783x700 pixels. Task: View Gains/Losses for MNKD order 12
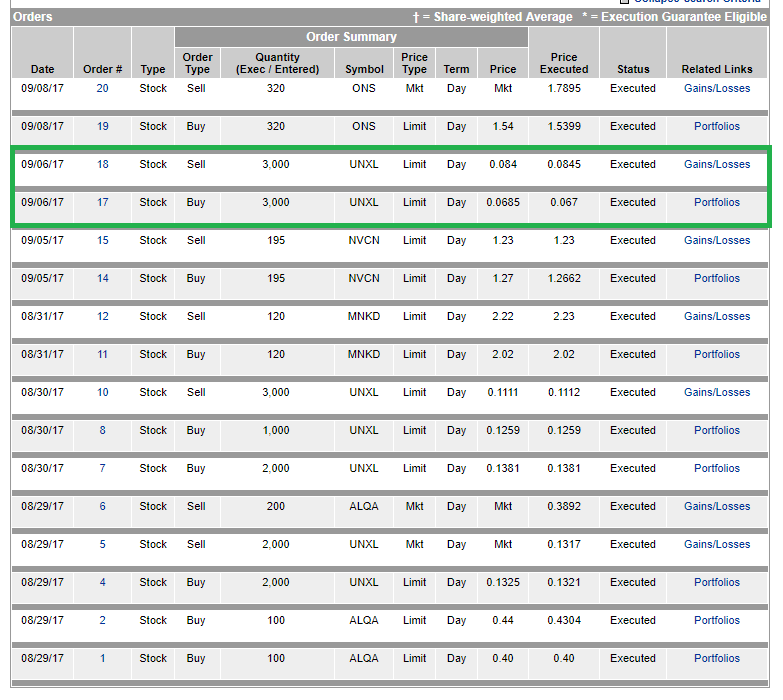tap(716, 316)
